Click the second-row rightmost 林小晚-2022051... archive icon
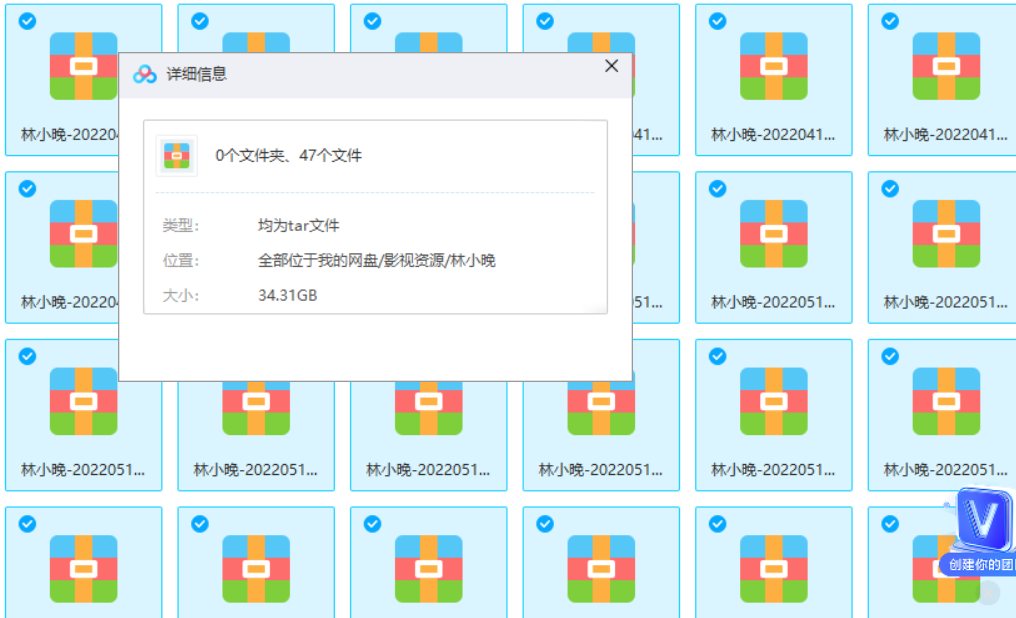1016x618 pixels. point(946,234)
